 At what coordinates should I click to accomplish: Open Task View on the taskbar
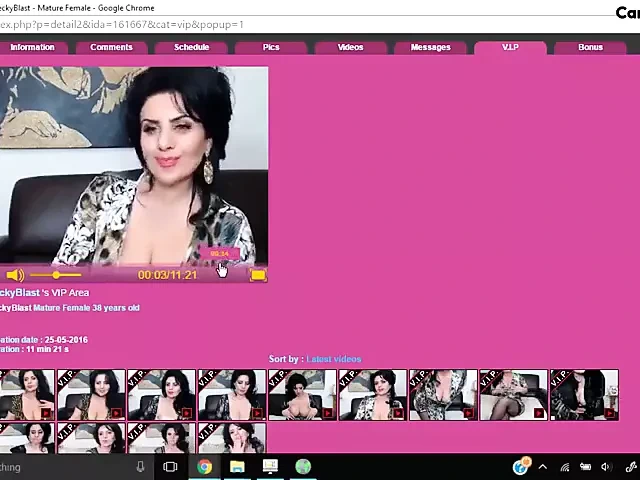tap(171, 467)
